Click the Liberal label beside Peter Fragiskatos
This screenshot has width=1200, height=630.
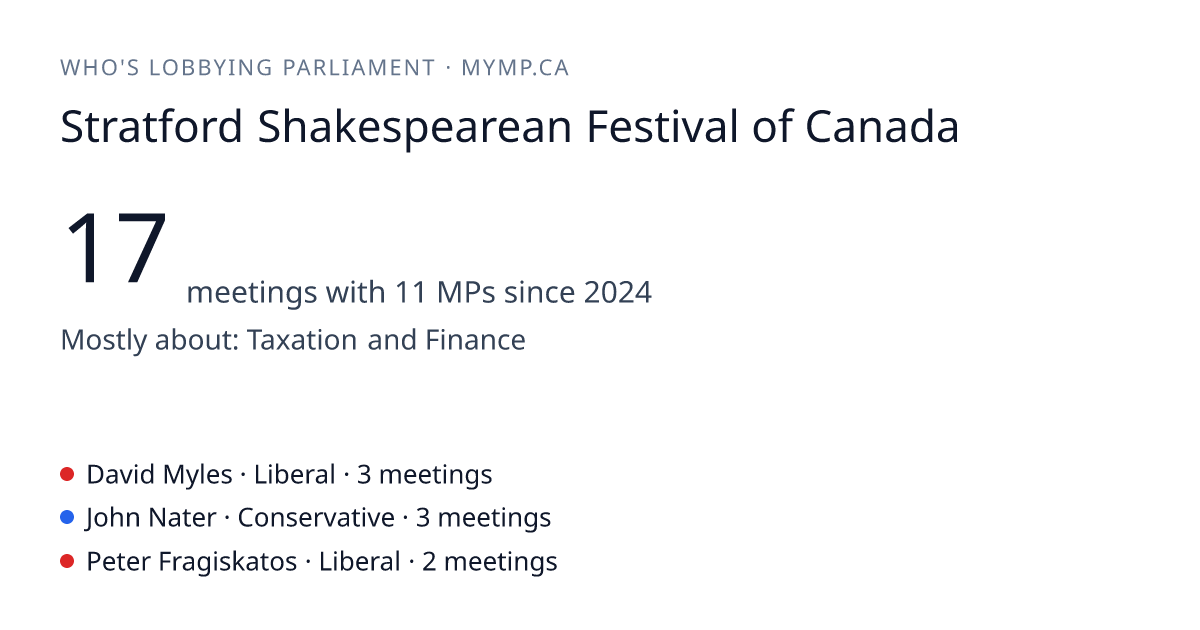tap(360, 562)
